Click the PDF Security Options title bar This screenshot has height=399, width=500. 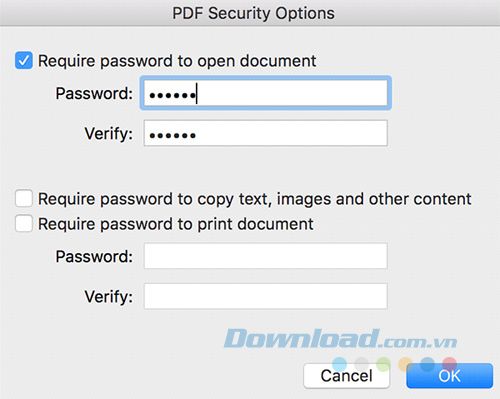(250, 13)
